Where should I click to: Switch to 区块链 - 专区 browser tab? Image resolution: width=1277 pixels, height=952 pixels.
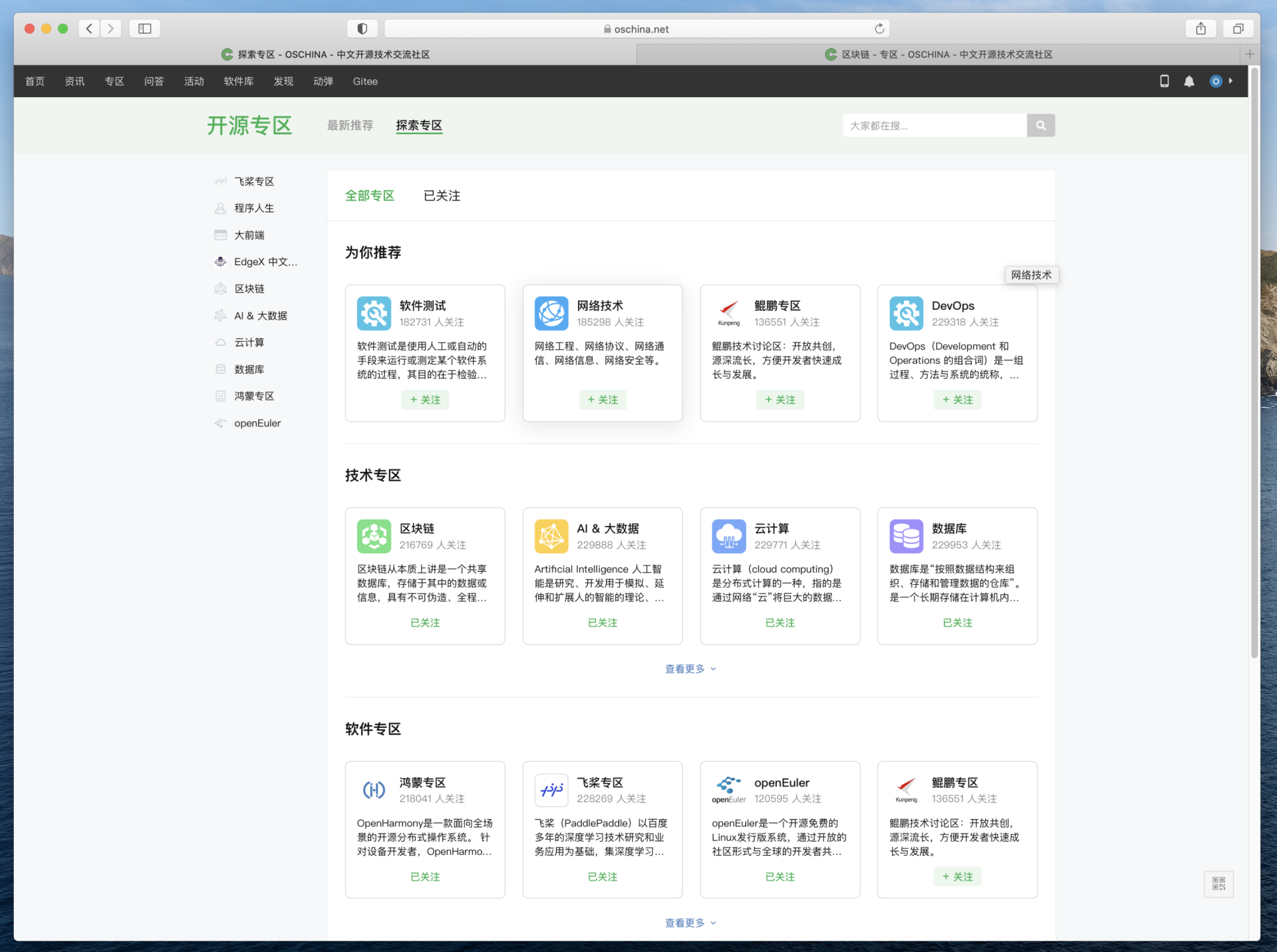[938, 55]
